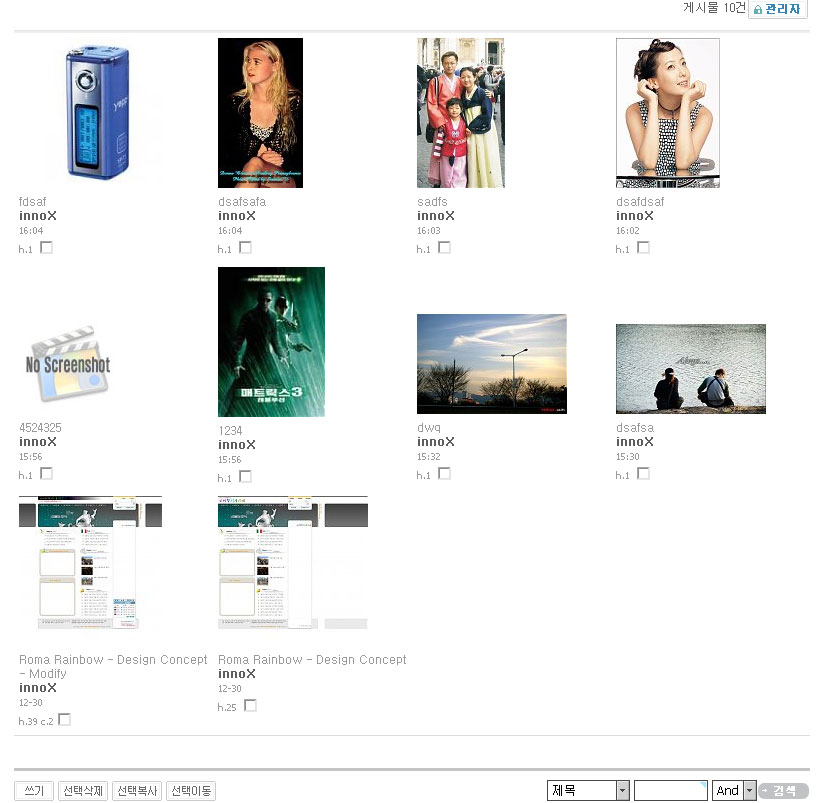826x803 pixels.
Task: Open the blonde woman photo thumbnail
Action: (x=260, y=113)
